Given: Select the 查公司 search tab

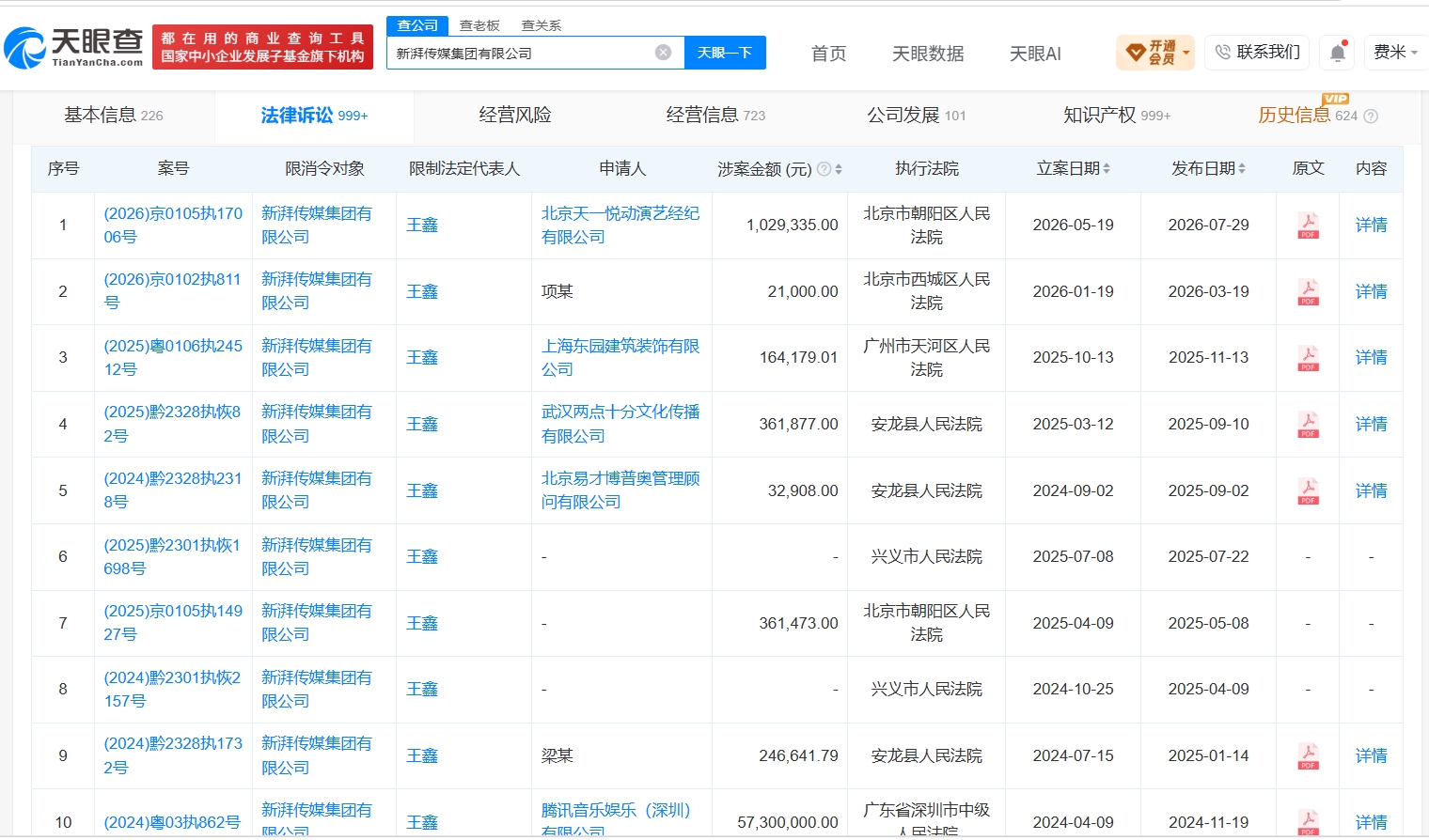Looking at the screenshot, I should (x=417, y=25).
